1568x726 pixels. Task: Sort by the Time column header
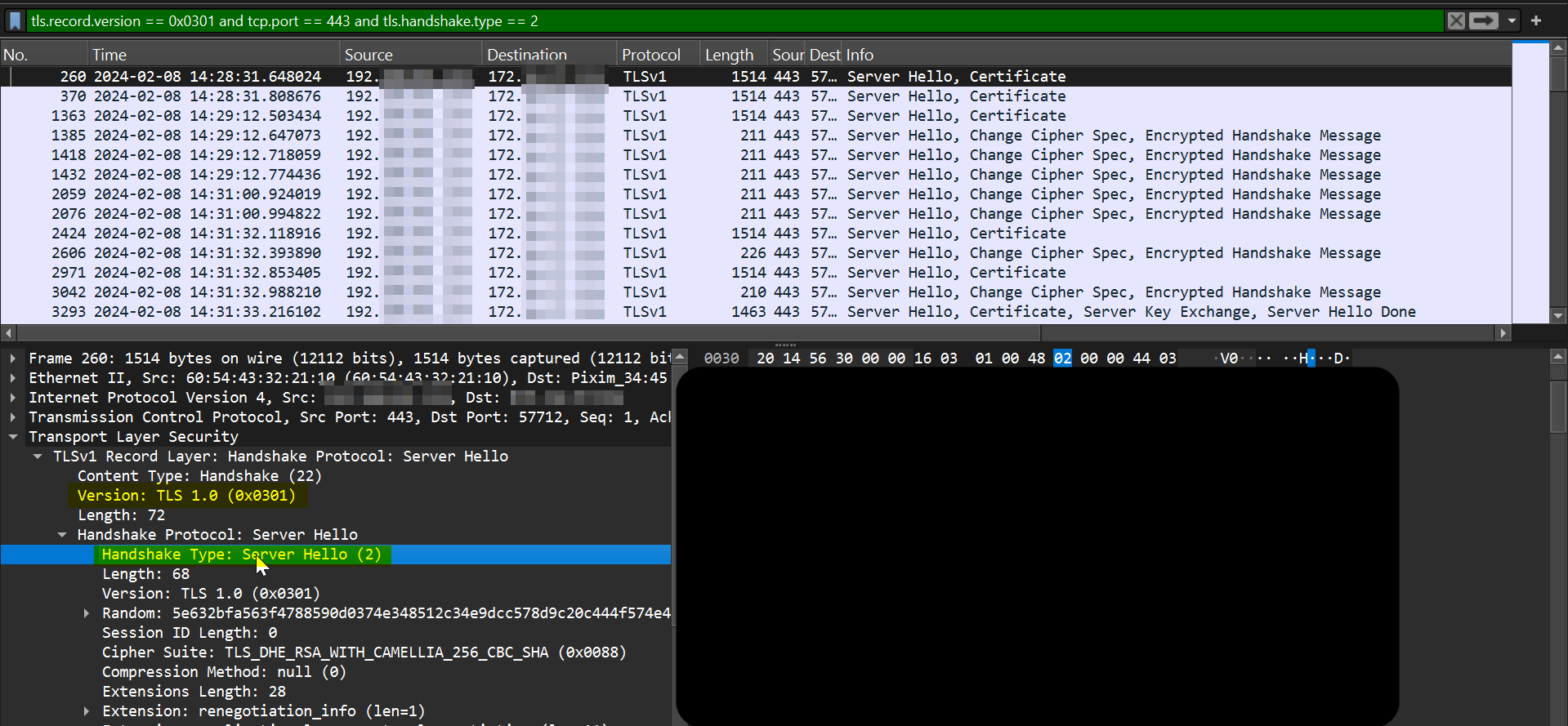click(x=214, y=55)
